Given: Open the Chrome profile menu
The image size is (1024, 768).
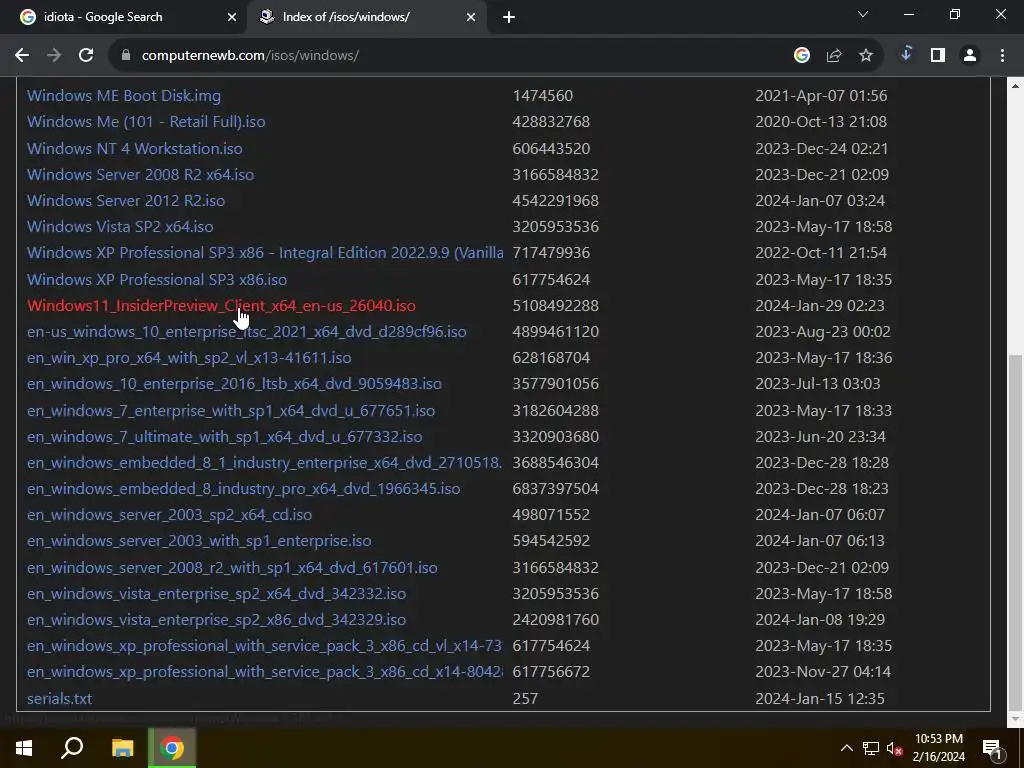Looking at the screenshot, I should pyautogui.click(x=970, y=56).
